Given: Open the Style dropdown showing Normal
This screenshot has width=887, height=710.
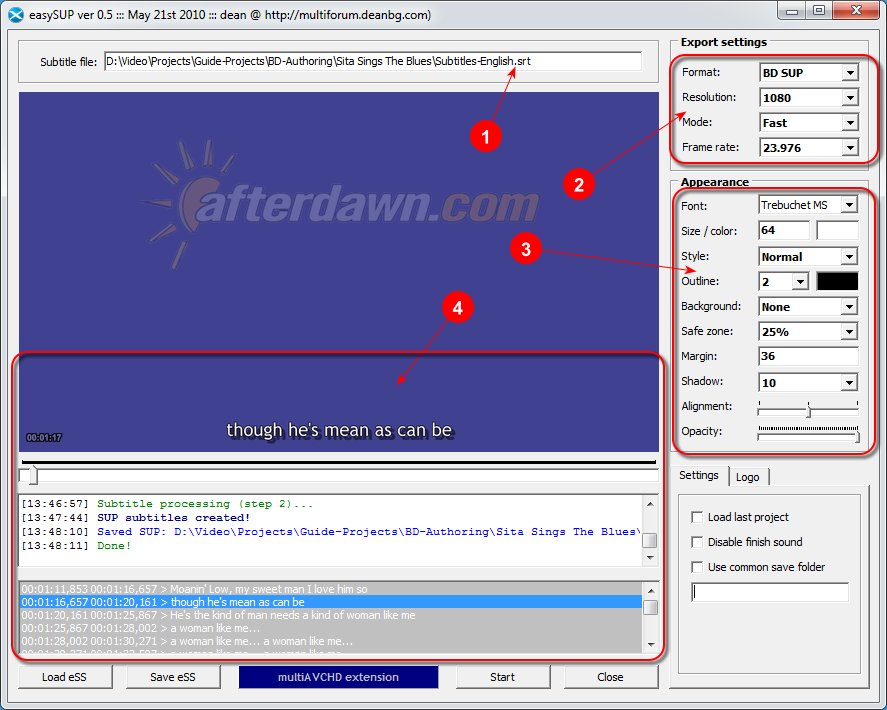Looking at the screenshot, I should (808, 257).
